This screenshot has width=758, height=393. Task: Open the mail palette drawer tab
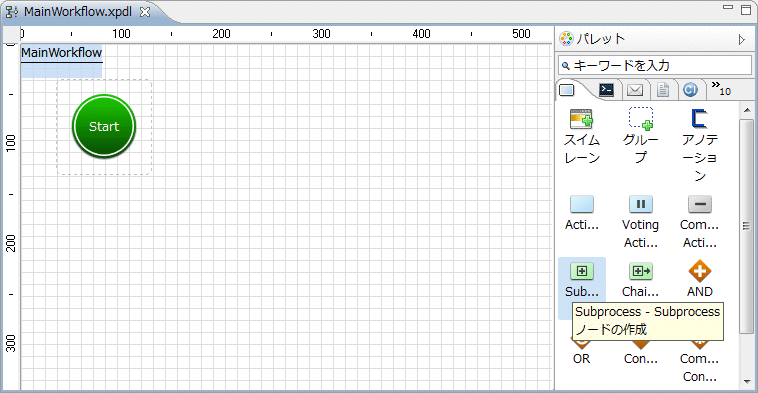635,90
